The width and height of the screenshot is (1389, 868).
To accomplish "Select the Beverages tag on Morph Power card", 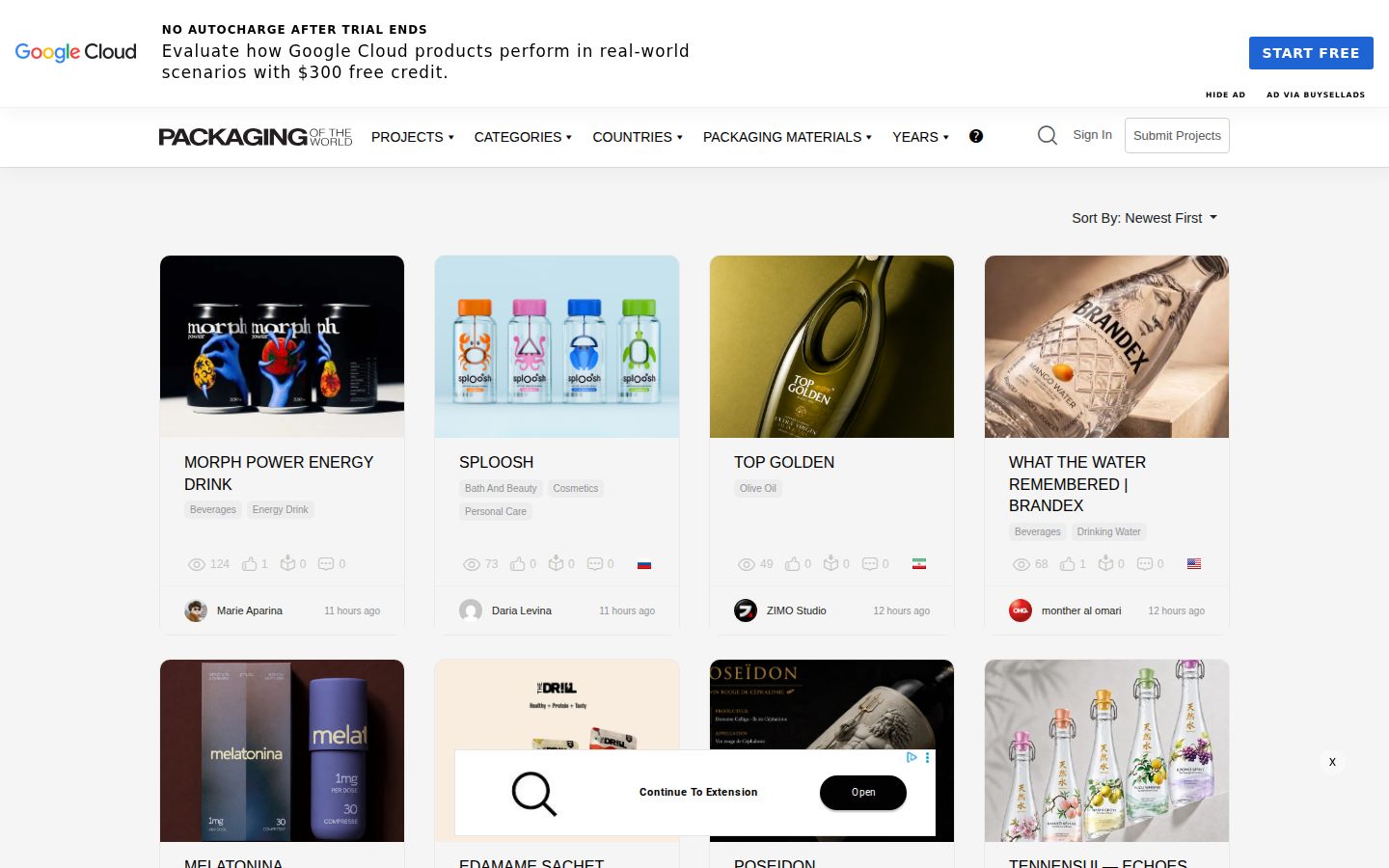I will 213,509.
